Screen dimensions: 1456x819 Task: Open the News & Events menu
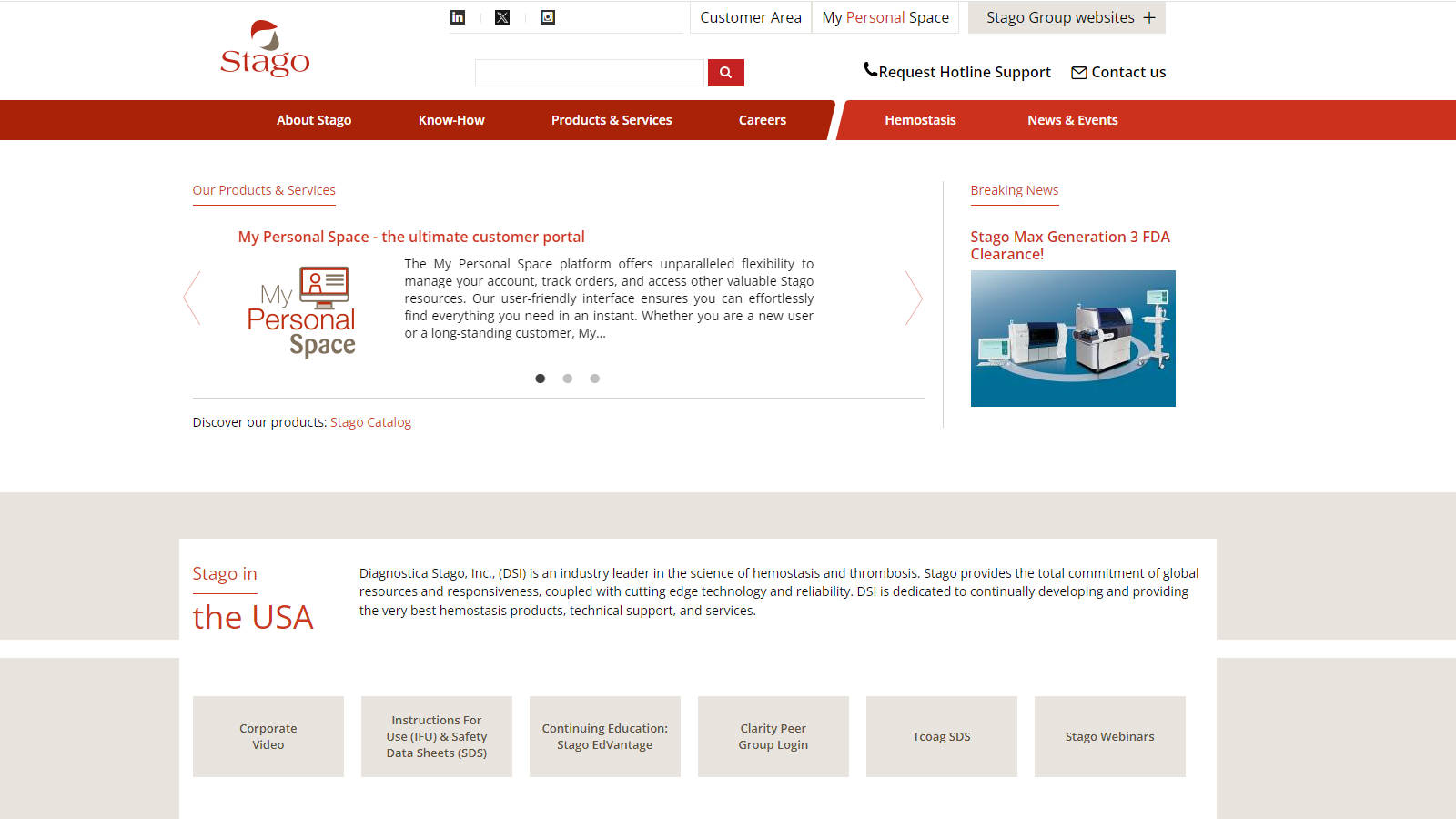pos(1073,120)
